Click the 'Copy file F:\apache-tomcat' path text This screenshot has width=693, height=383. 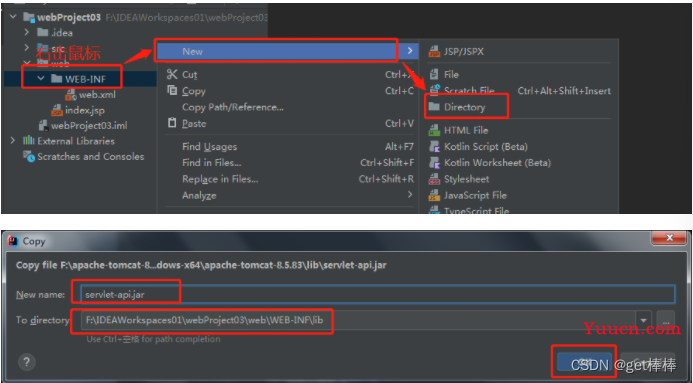point(201,265)
